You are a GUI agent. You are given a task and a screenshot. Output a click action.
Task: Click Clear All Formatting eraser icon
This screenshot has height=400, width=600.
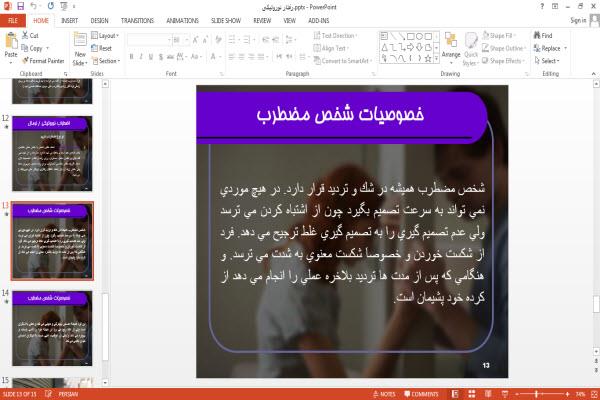(218, 40)
